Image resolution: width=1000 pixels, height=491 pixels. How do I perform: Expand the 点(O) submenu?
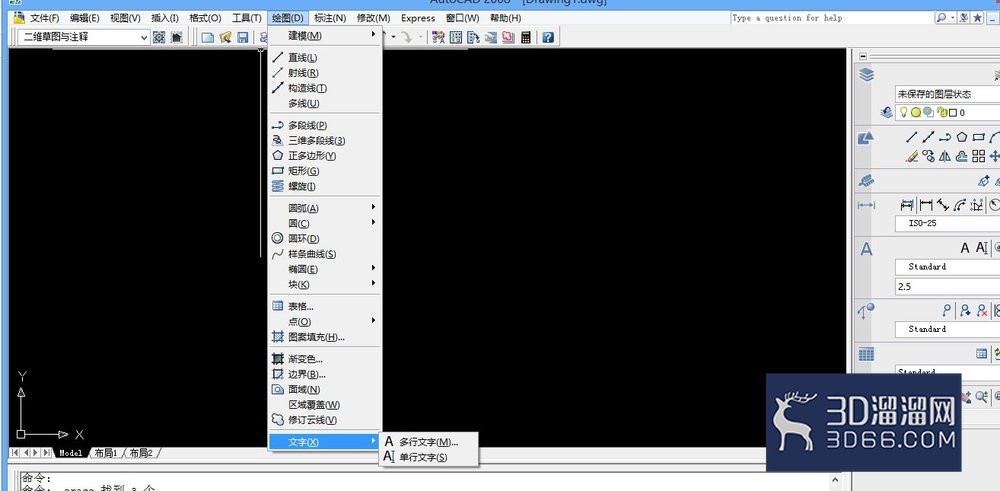tap(325, 321)
